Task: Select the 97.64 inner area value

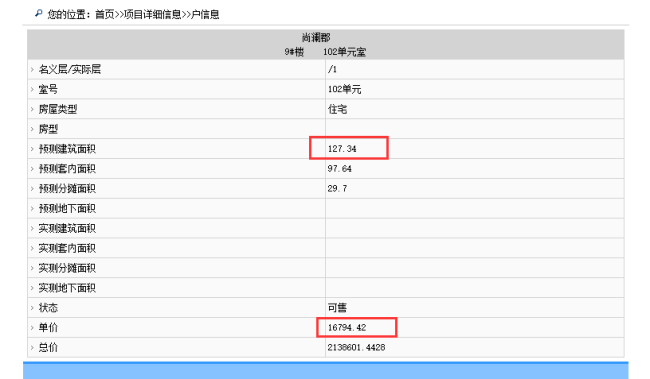Action: tap(340, 169)
